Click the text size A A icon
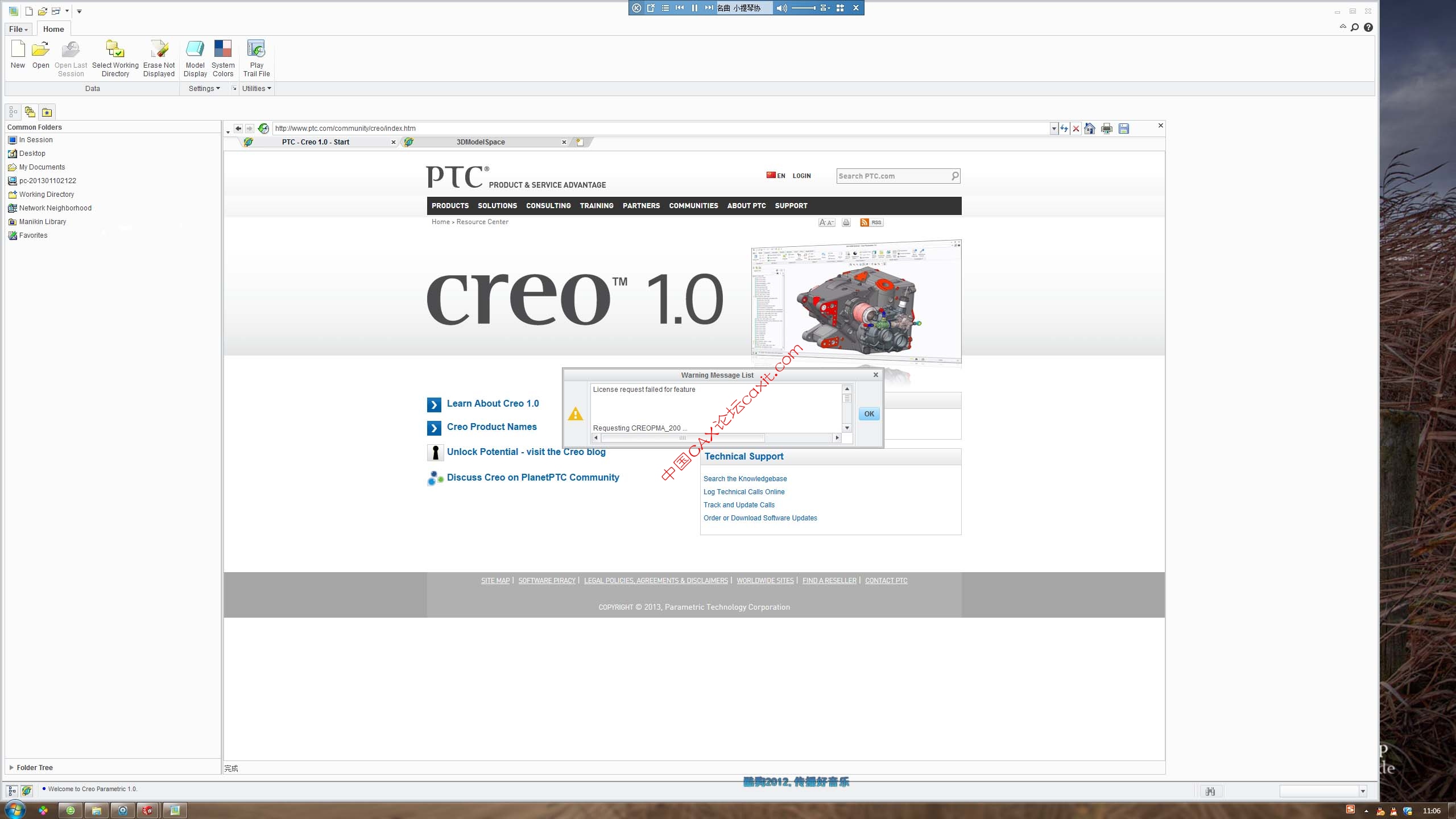 (x=826, y=222)
